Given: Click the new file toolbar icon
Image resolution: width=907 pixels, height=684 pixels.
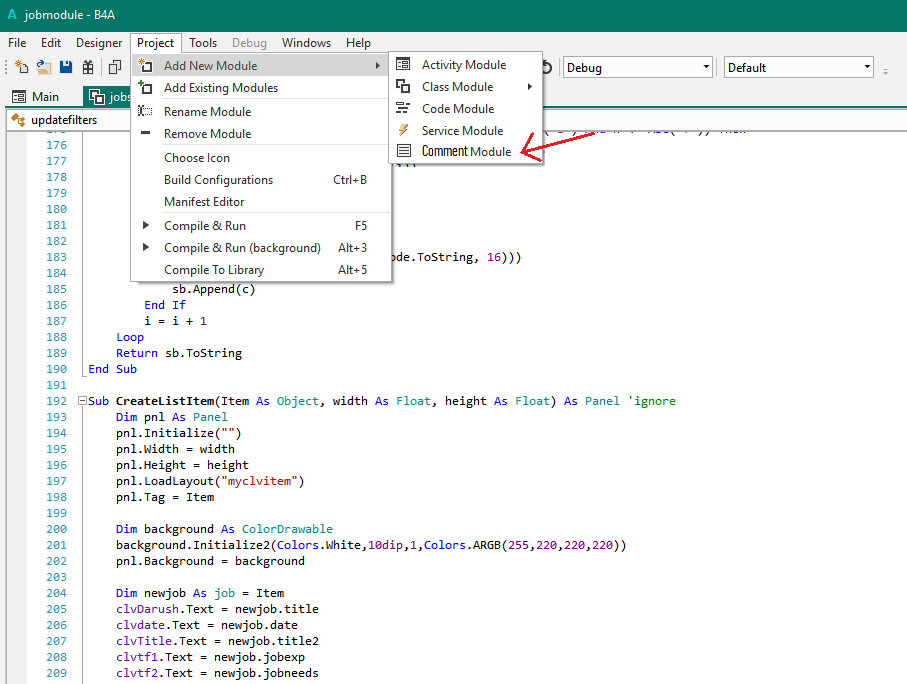Looking at the screenshot, I should (22, 67).
